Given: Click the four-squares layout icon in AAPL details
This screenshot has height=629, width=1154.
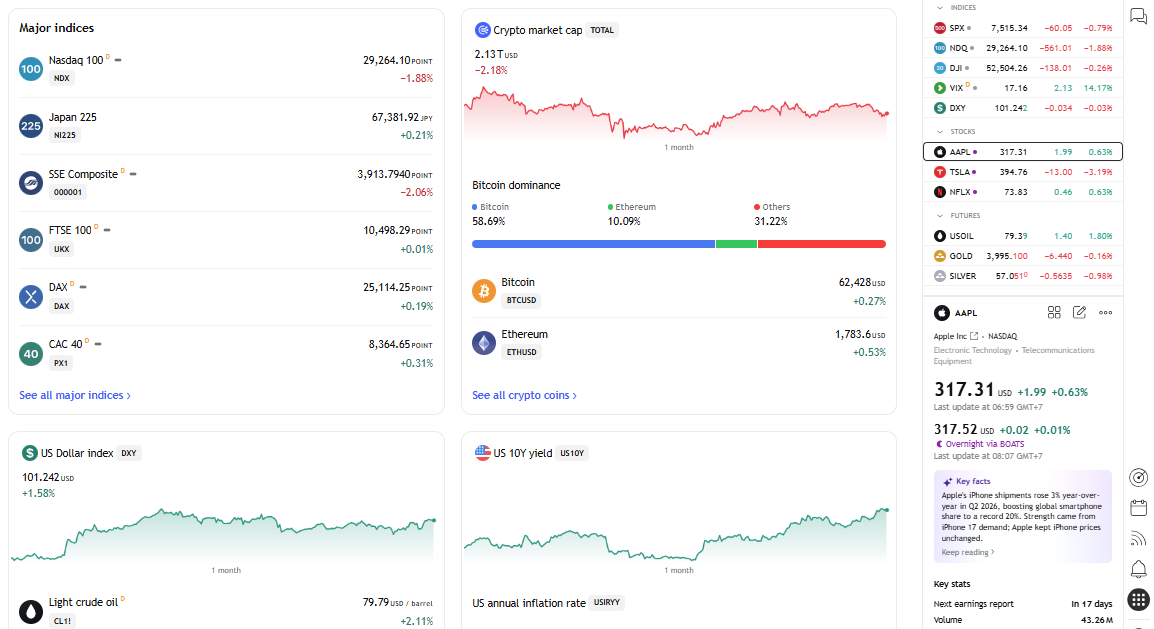Looking at the screenshot, I should coord(1054,313).
